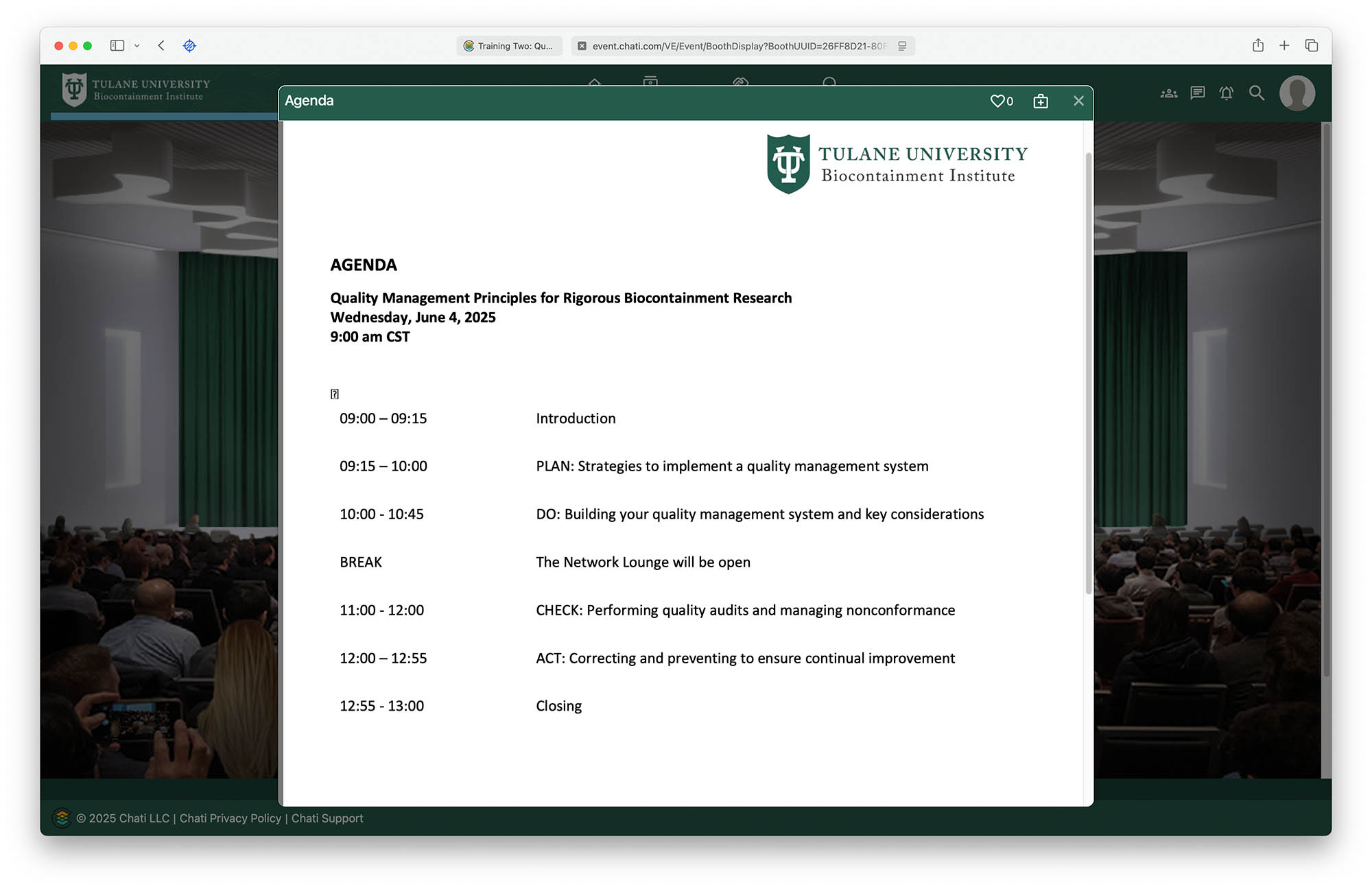
Task: Open the attendees people icon
Action: point(1168,93)
